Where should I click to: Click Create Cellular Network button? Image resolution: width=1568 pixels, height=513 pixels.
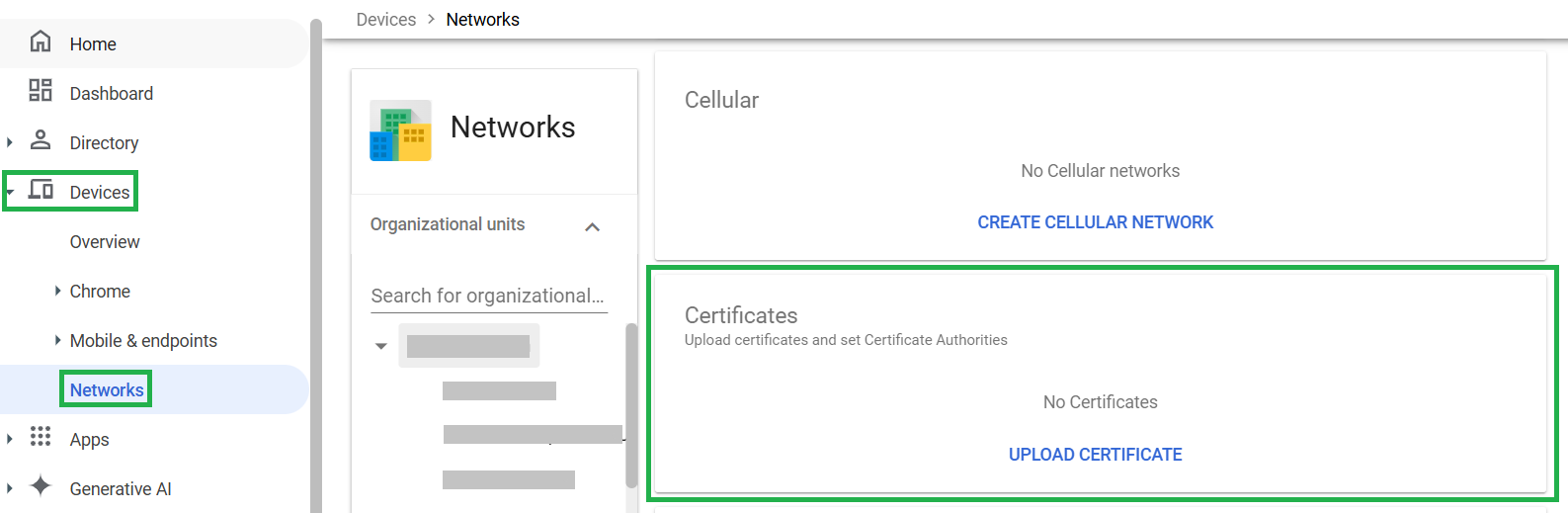coord(1095,222)
